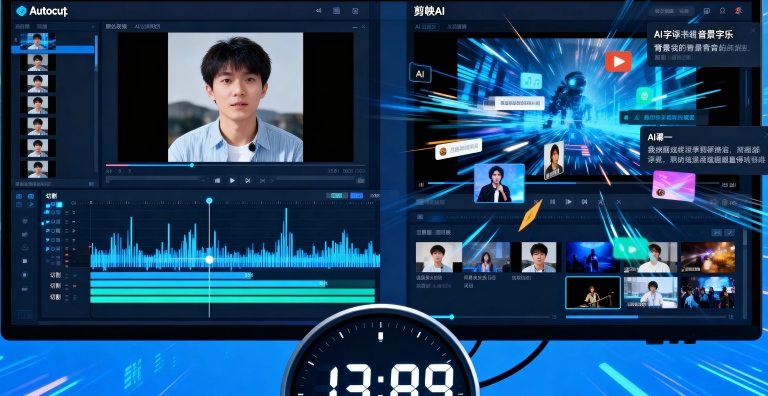The image size is (768, 396).
Task: Click the grid layout icon at timeline sidebar bottom
Action: (x=24, y=315)
